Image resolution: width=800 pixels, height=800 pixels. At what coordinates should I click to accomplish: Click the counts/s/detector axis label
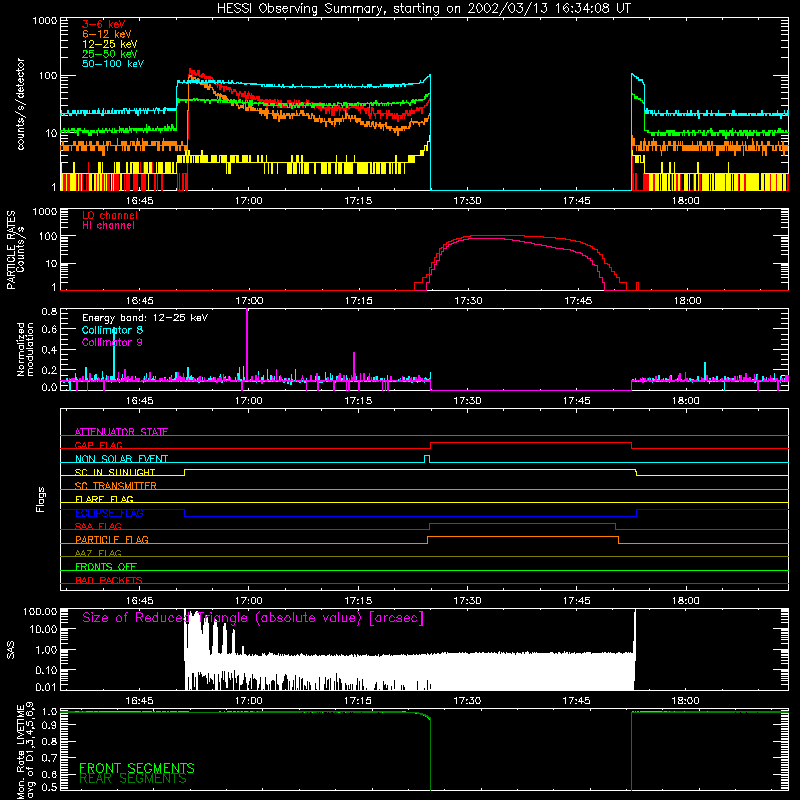pyautogui.click(x=21, y=104)
